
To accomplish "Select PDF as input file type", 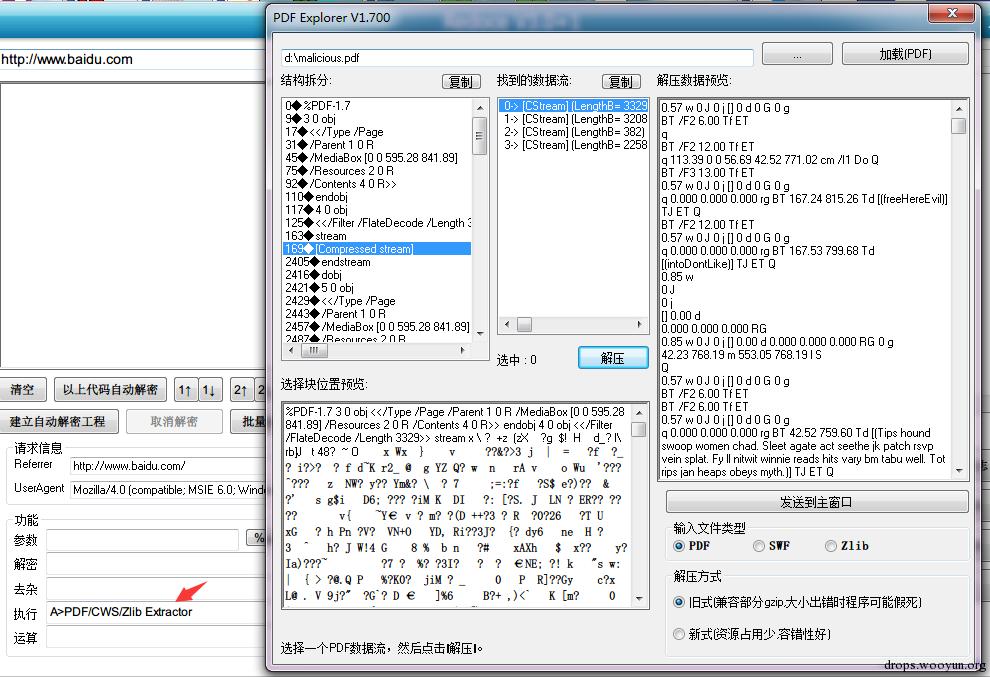I will pos(680,546).
